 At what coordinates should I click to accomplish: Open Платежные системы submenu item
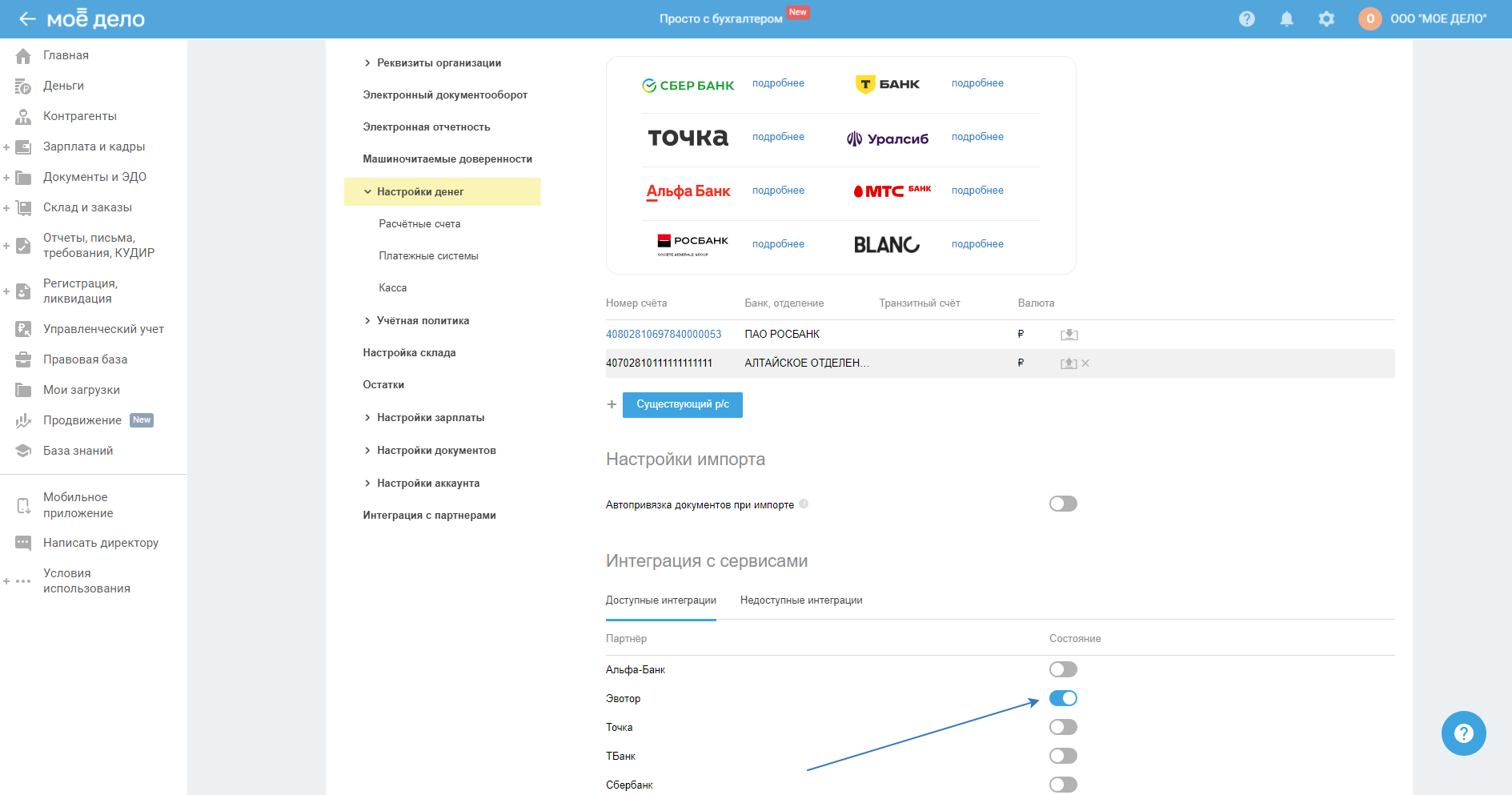click(428, 256)
